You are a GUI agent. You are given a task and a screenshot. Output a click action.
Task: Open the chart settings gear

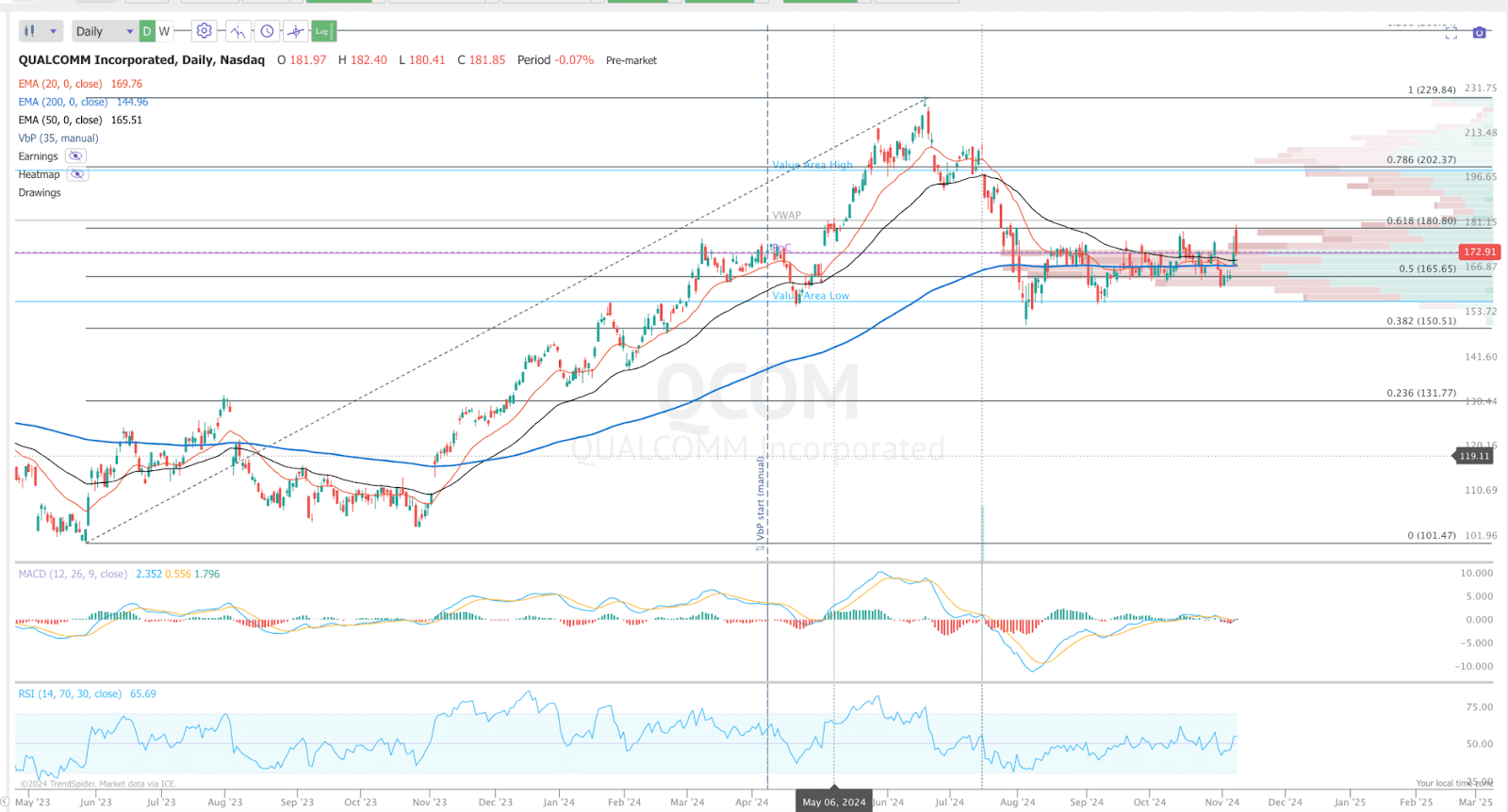pyautogui.click(x=204, y=31)
